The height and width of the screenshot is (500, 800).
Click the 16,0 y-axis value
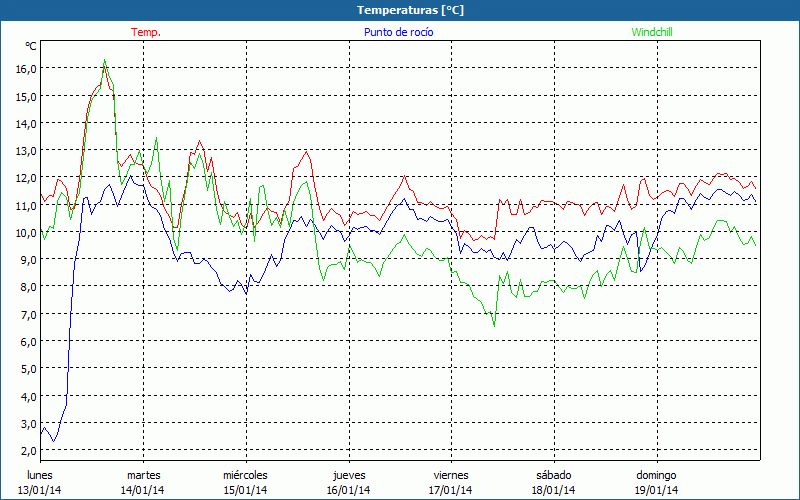pyautogui.click(x=26, y=69)
